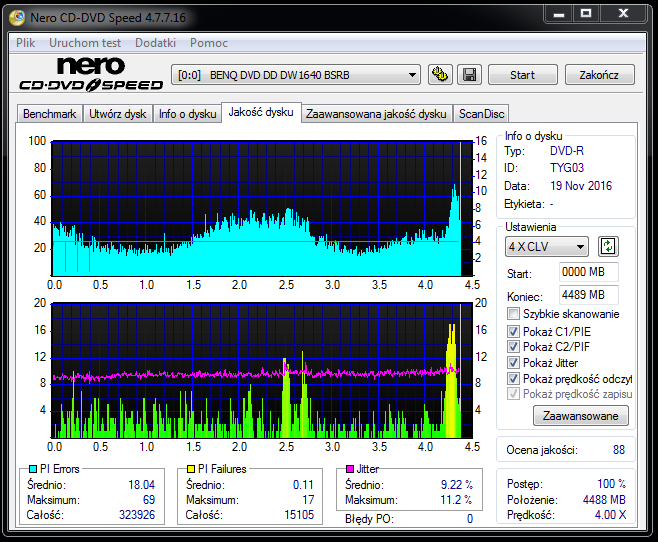Enable Szybkie skanowanie checkbox
The image size is (658, 542).
click(x=513, y=314)
